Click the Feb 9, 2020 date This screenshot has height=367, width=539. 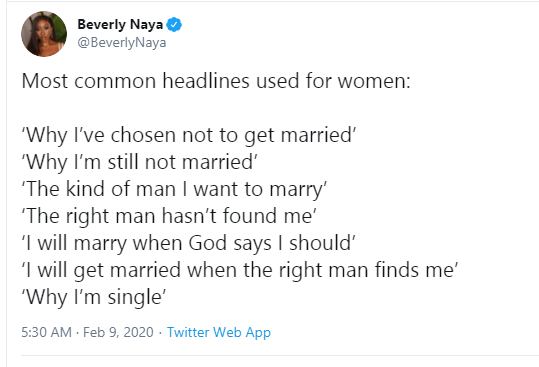[x=118, y=332]
